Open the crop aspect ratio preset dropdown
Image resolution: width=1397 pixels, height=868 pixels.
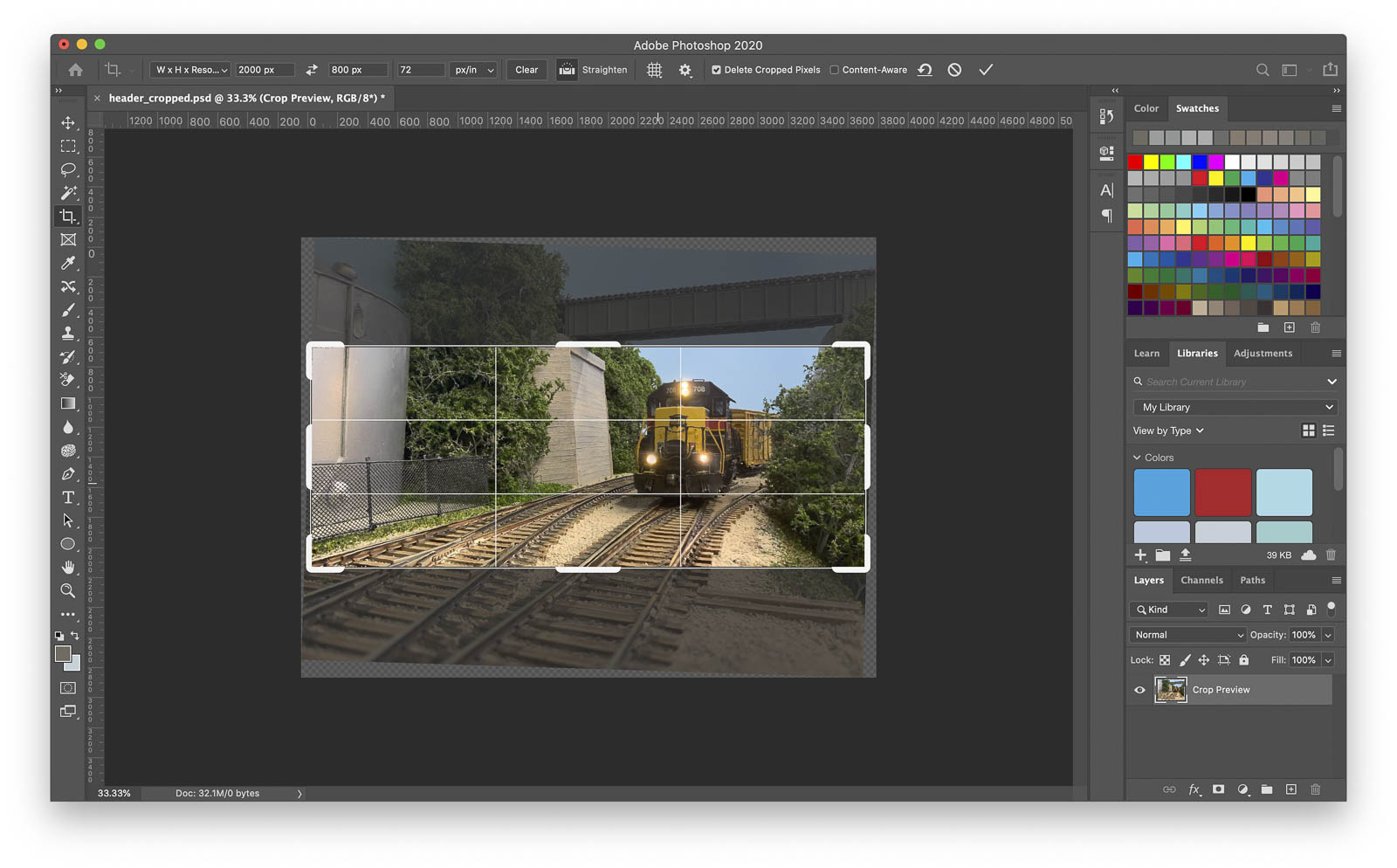point(189,70)
